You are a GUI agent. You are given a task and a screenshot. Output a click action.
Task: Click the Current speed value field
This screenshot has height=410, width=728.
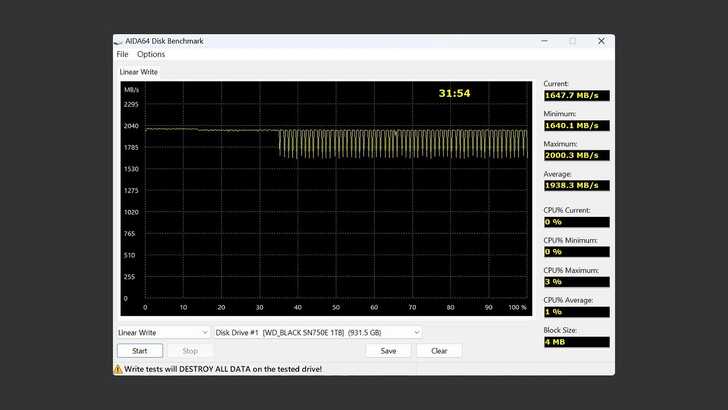pos(576,96)
